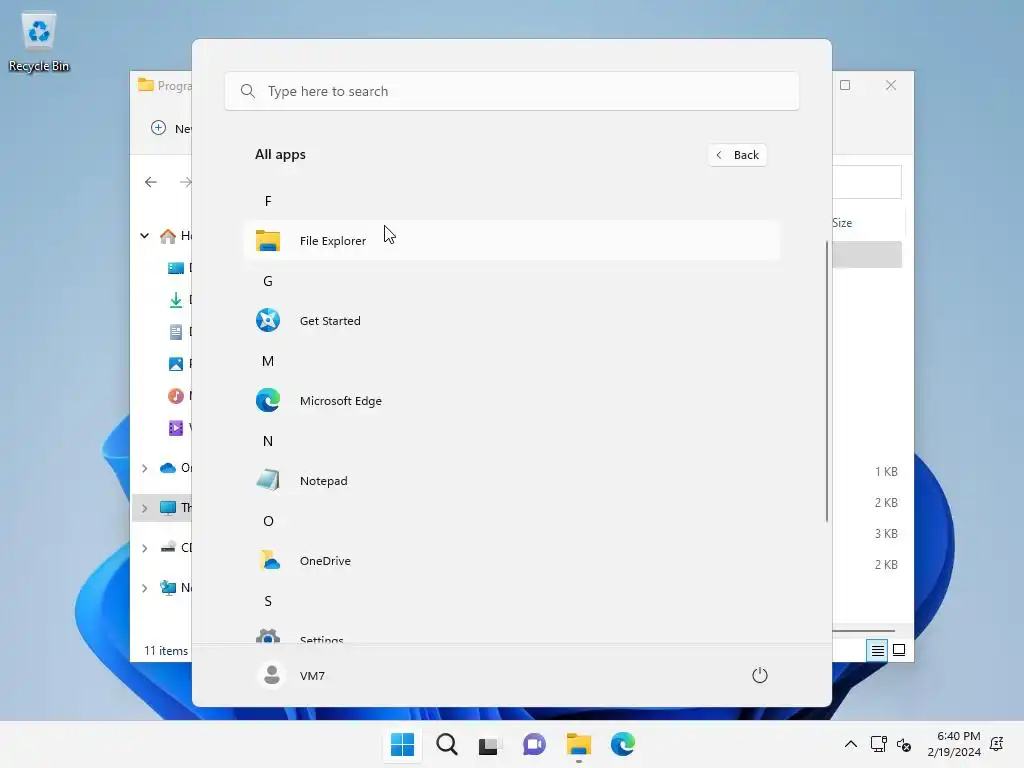
Task: Open notification center bell icon
Action: pyautogui.click(x=997, y=744)
